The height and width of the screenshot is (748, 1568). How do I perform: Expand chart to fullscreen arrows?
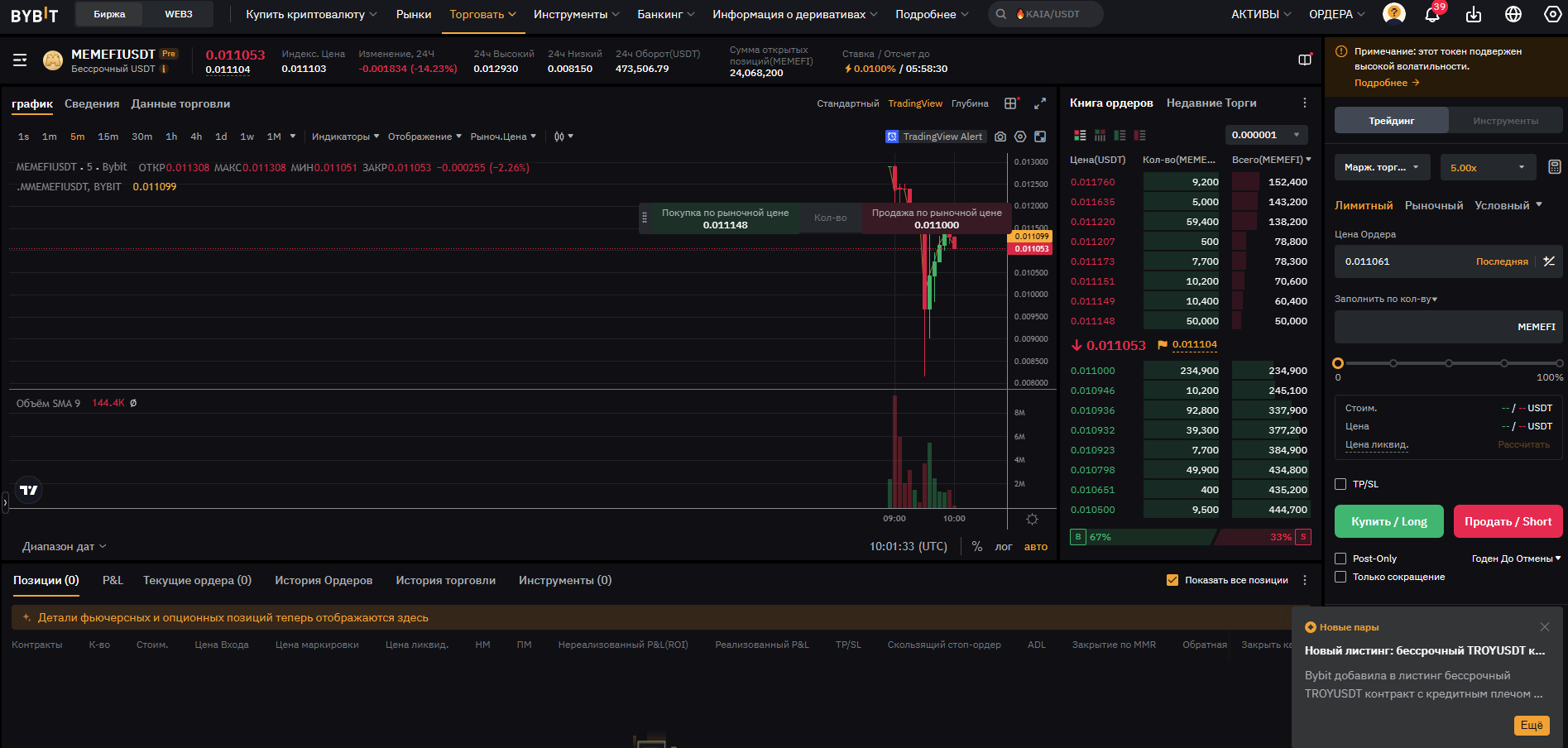pyautogui.click(x=1040, y=103)
